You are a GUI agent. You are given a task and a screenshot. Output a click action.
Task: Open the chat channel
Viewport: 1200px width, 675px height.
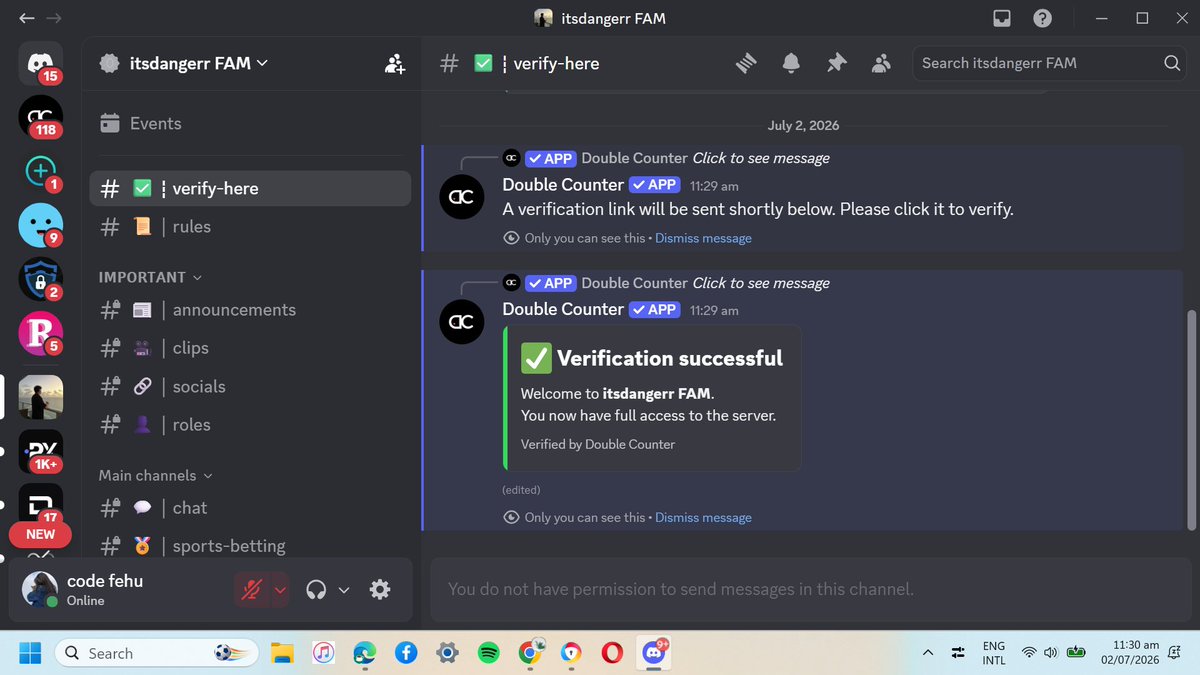pyautogui.click(x=250, y=508)
